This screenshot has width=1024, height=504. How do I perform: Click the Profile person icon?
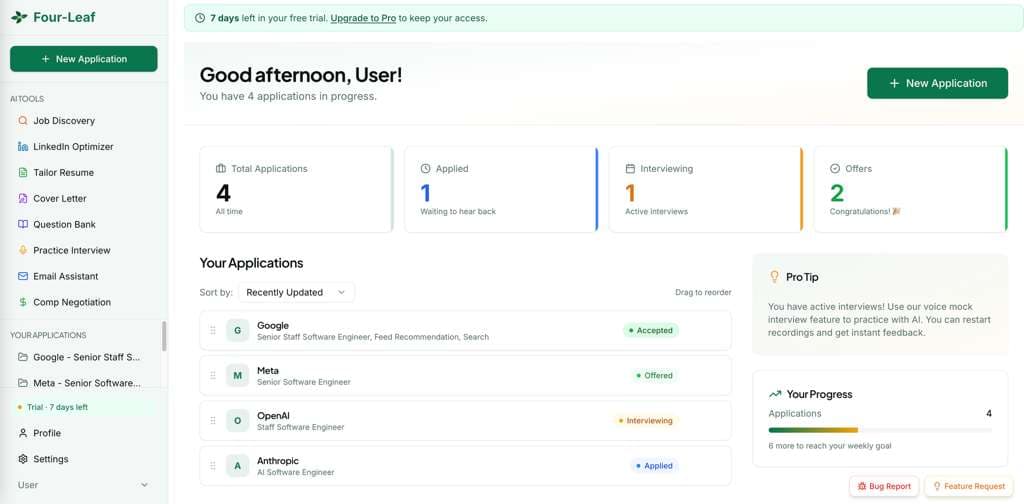click(23, 433)
